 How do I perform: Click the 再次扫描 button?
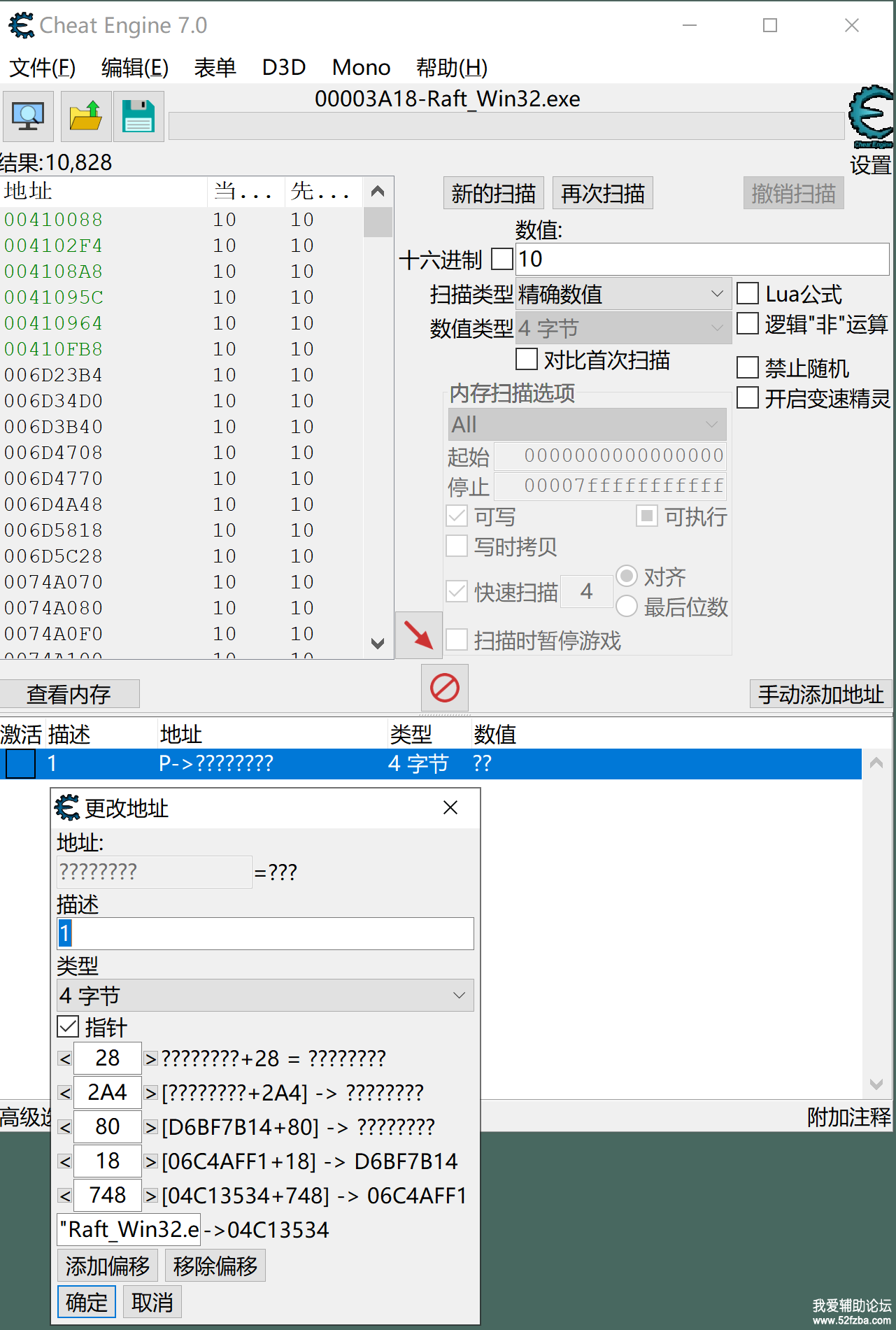(603, 193)
